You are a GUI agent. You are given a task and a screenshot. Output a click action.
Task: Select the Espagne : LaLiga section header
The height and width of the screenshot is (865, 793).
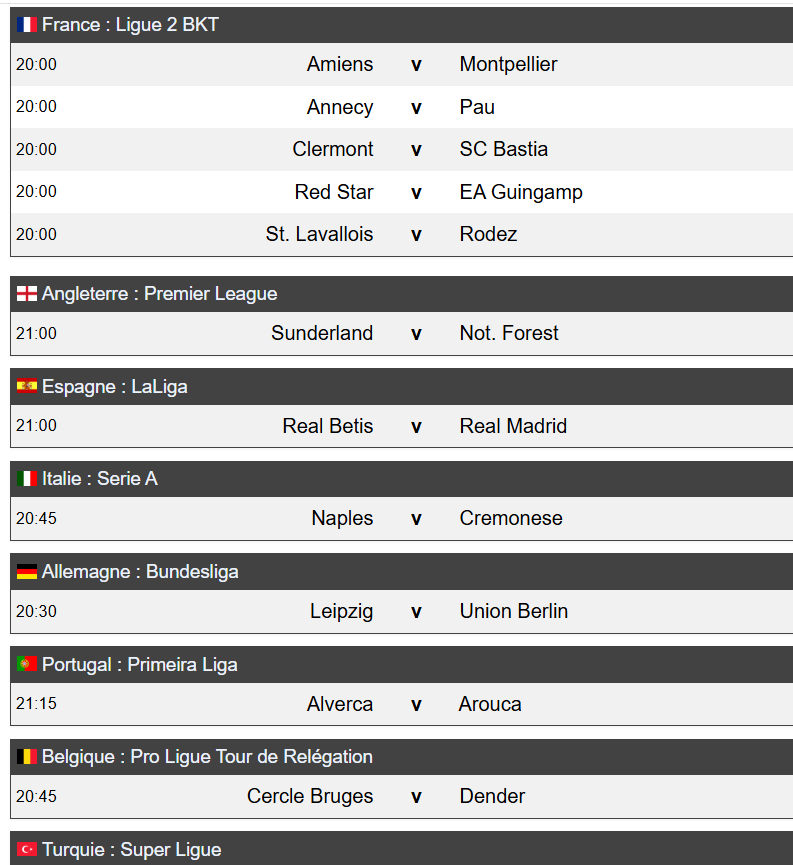(x=114, y=386)
